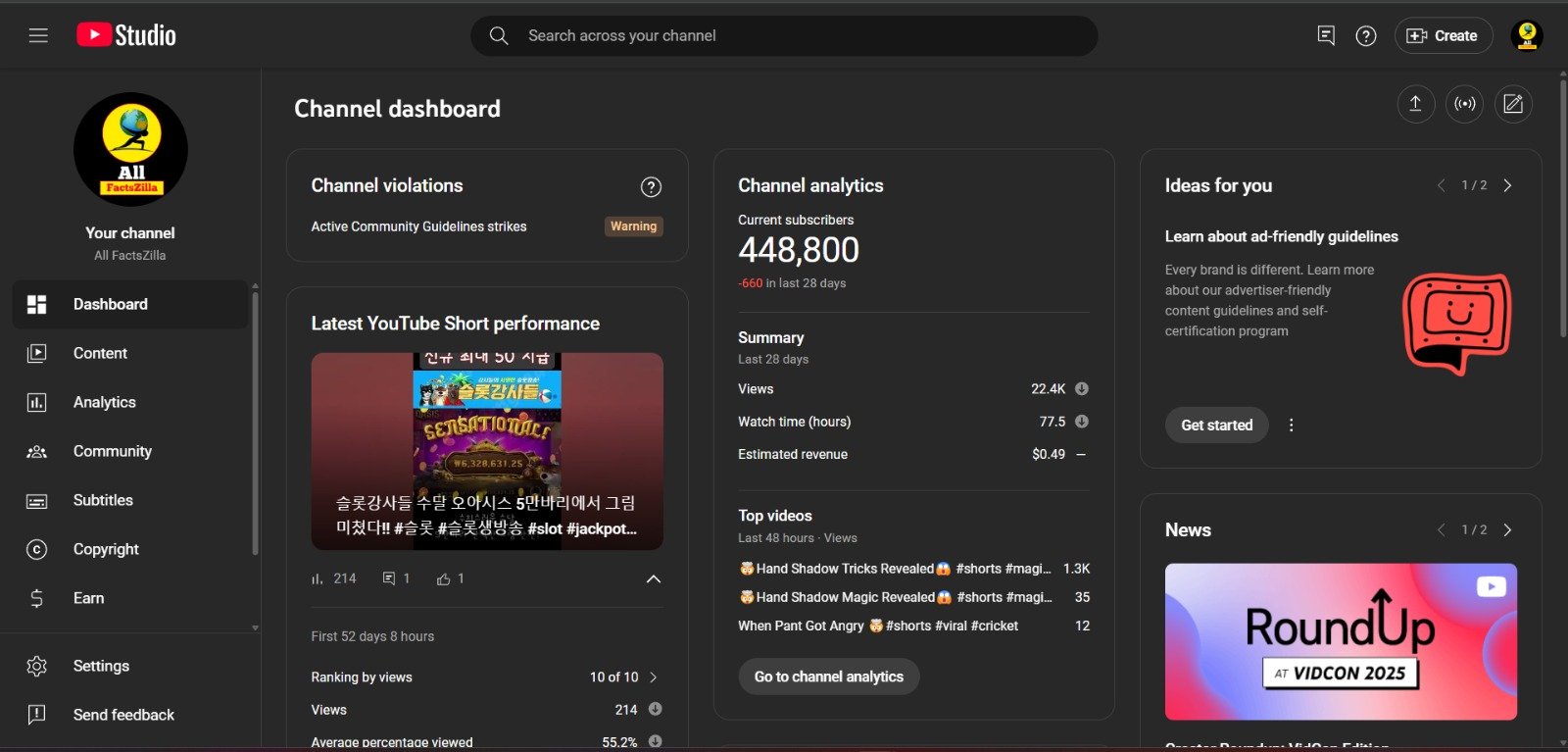Click Send feedback in the sidebar
The image size is (1568, 752).
(x=130, y=715)
